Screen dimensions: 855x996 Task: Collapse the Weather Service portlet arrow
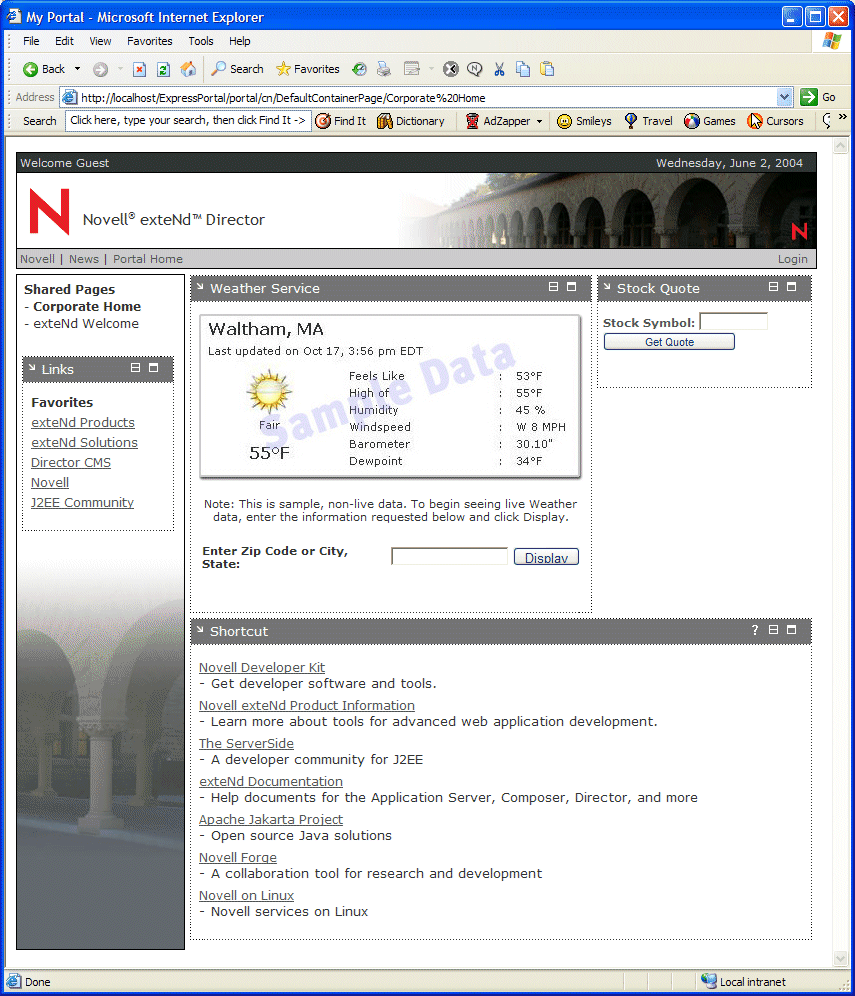click(200, 287)
